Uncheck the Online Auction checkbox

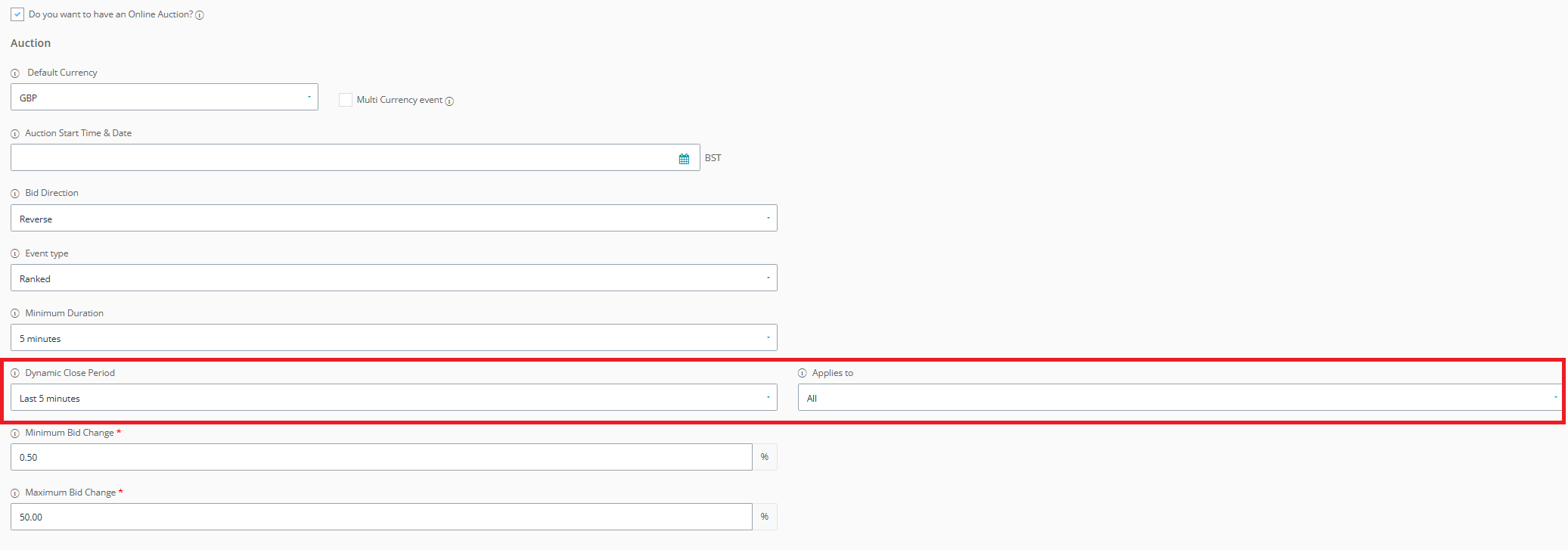click(x=17, y=14)
